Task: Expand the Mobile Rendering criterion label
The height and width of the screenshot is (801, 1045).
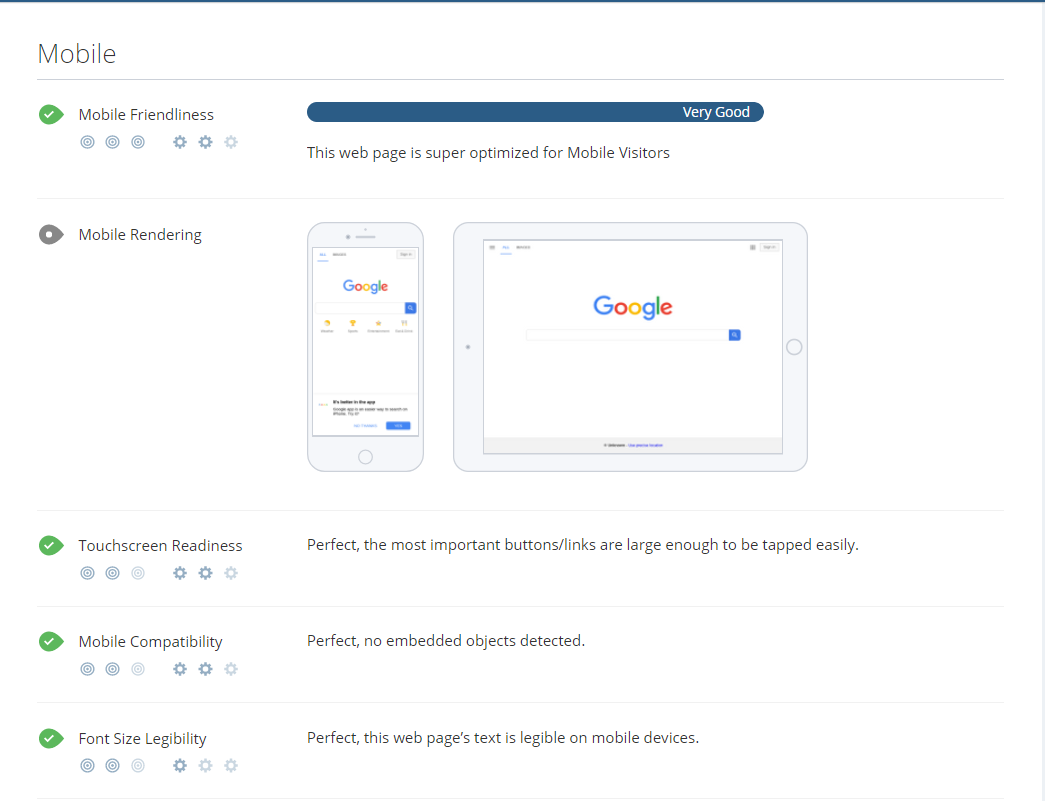Action: pos(140,235)
